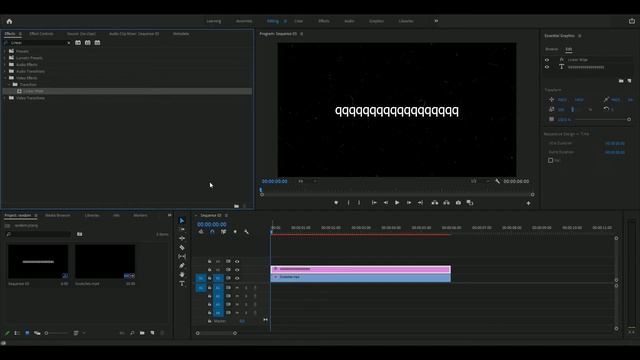The image size is (640, 360).
Task: Select the Razor tool
Action: point(182,247)
